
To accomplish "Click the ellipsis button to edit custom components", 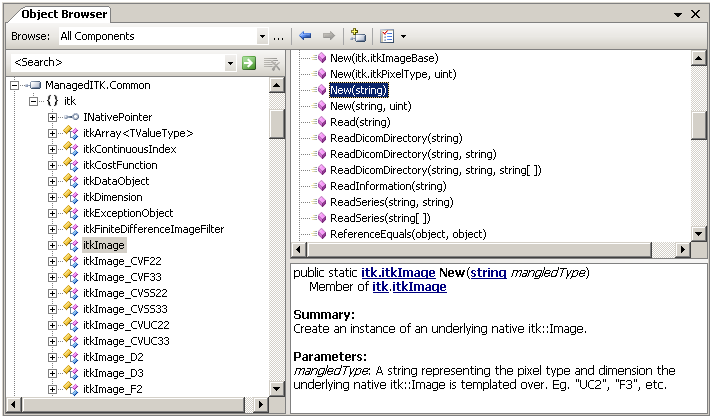I will [x=279, y=36].
